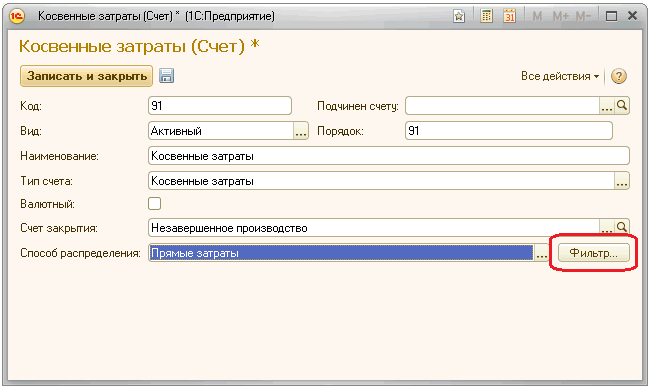The image size is (651, 390).
Task: Open the calendar icon in title bar
Action: tap(509, 16)
